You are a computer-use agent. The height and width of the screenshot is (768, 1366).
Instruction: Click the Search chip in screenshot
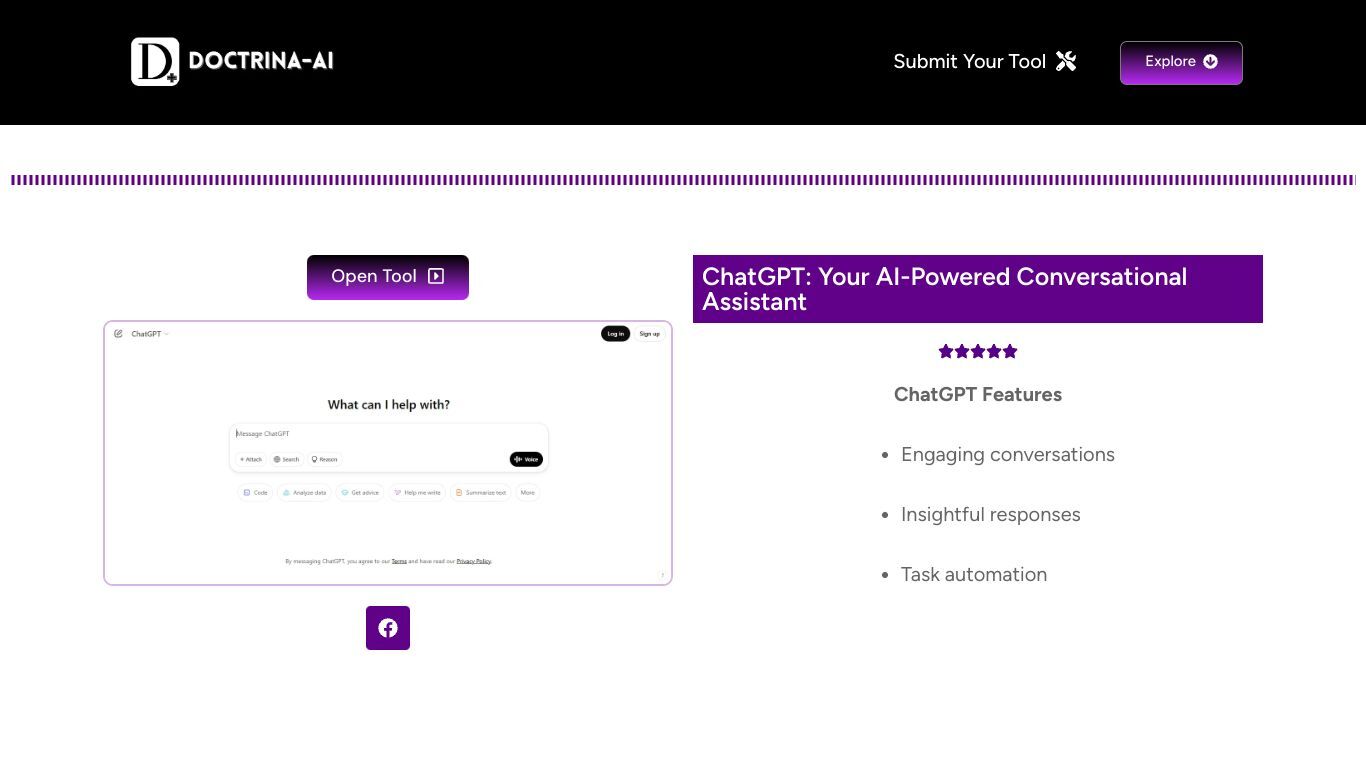tap(287, 460)
